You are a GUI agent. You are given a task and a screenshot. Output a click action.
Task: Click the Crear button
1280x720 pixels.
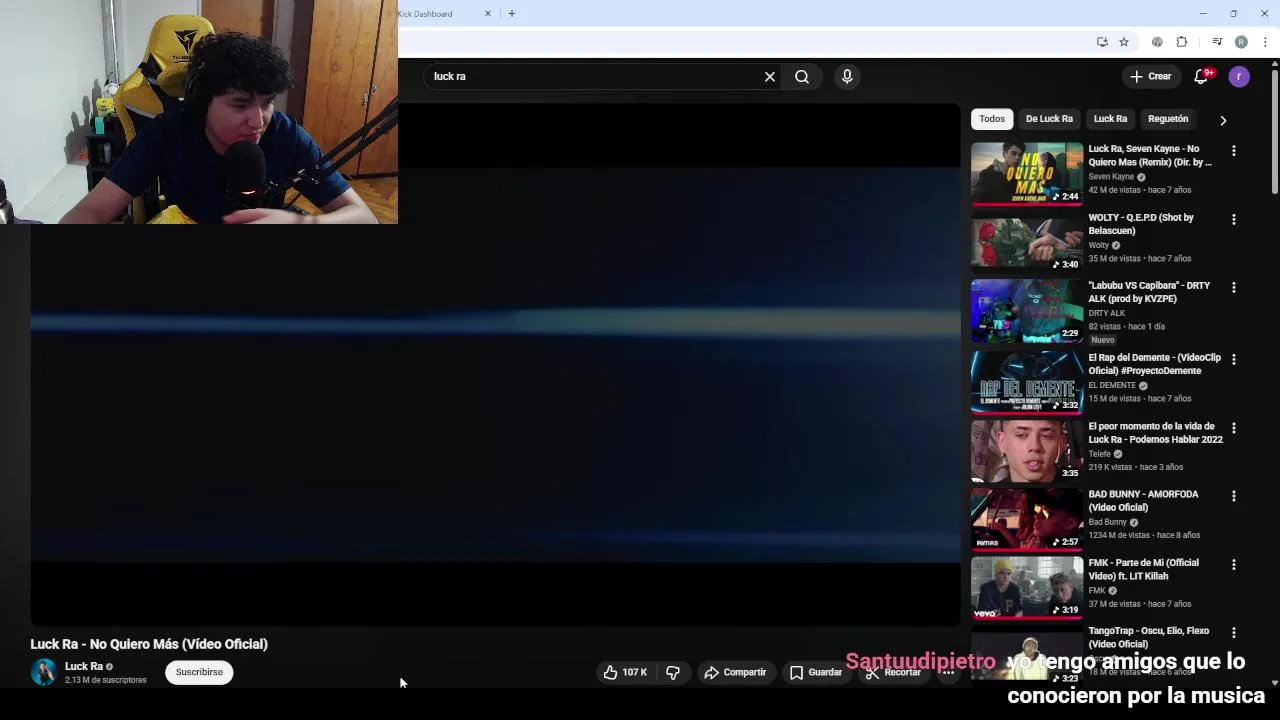coord(1150,76)
